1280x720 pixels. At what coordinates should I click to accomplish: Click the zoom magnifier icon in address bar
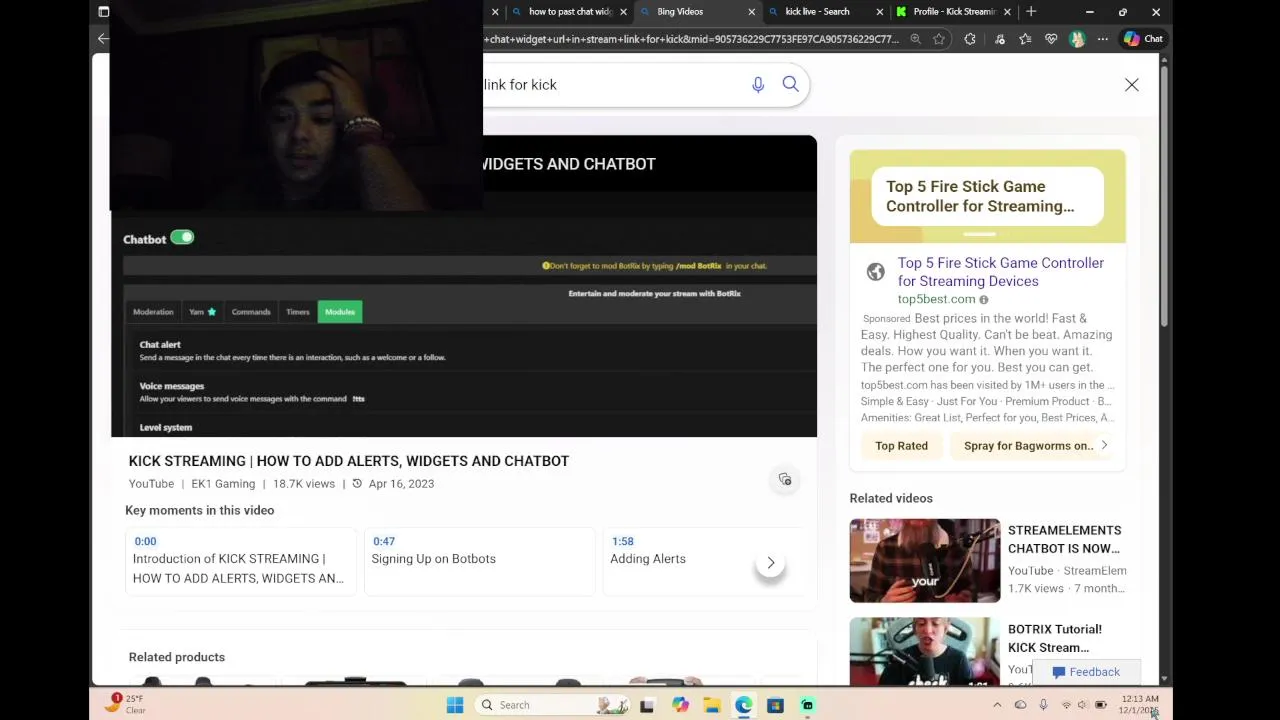click(915, 39)
